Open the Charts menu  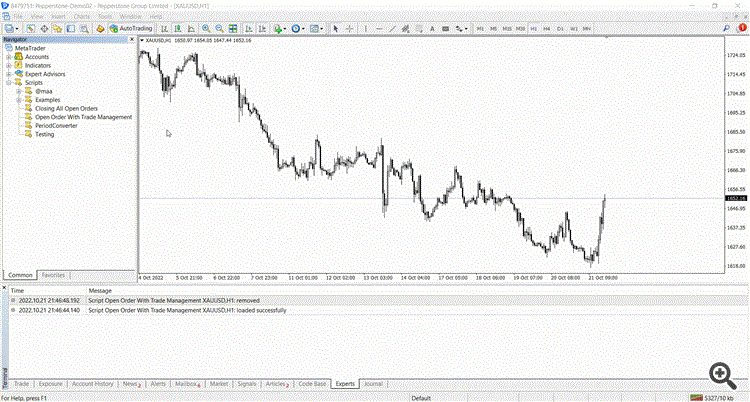point(82,17)
